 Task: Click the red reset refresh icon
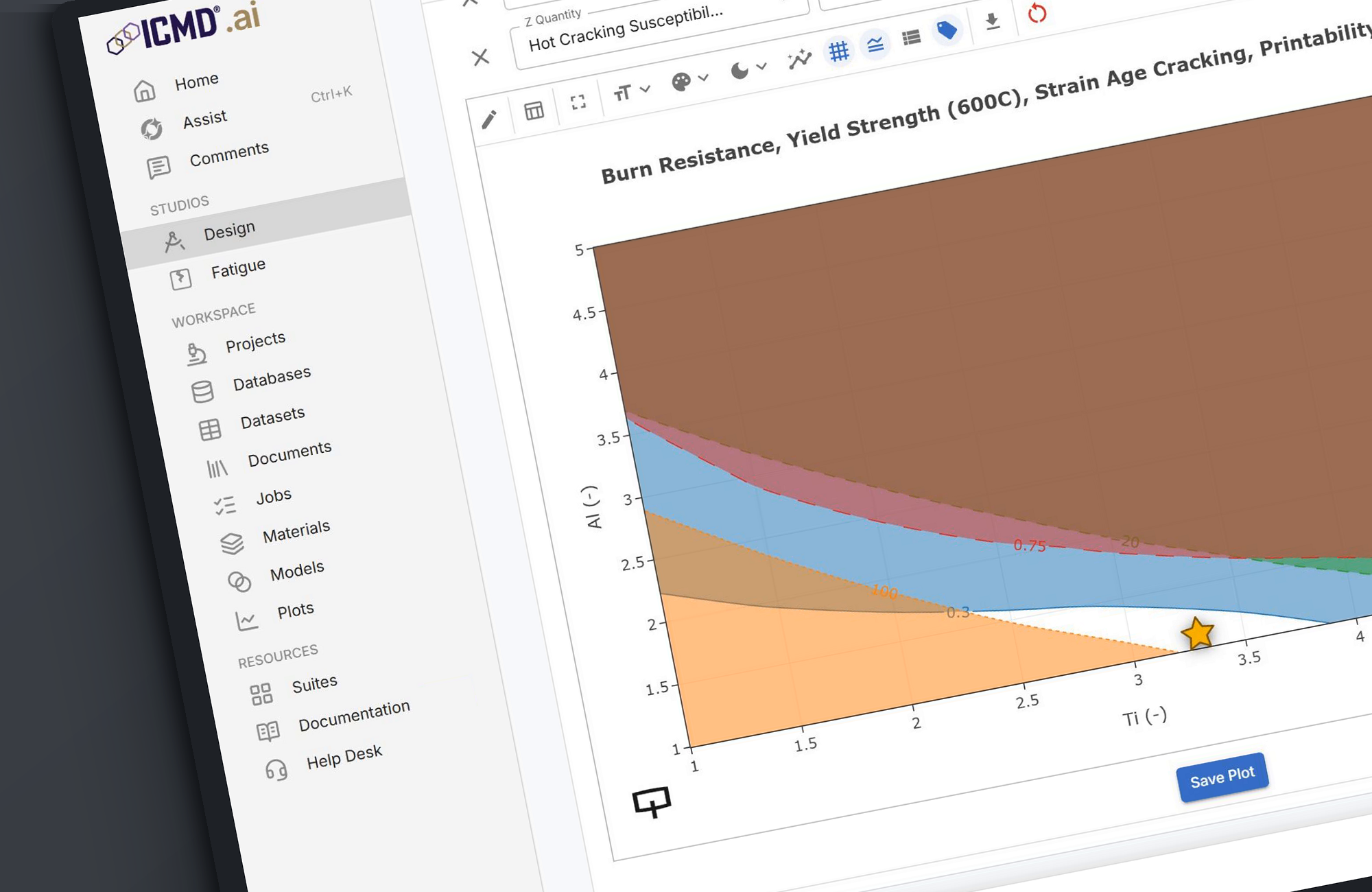click(1037, 13)
